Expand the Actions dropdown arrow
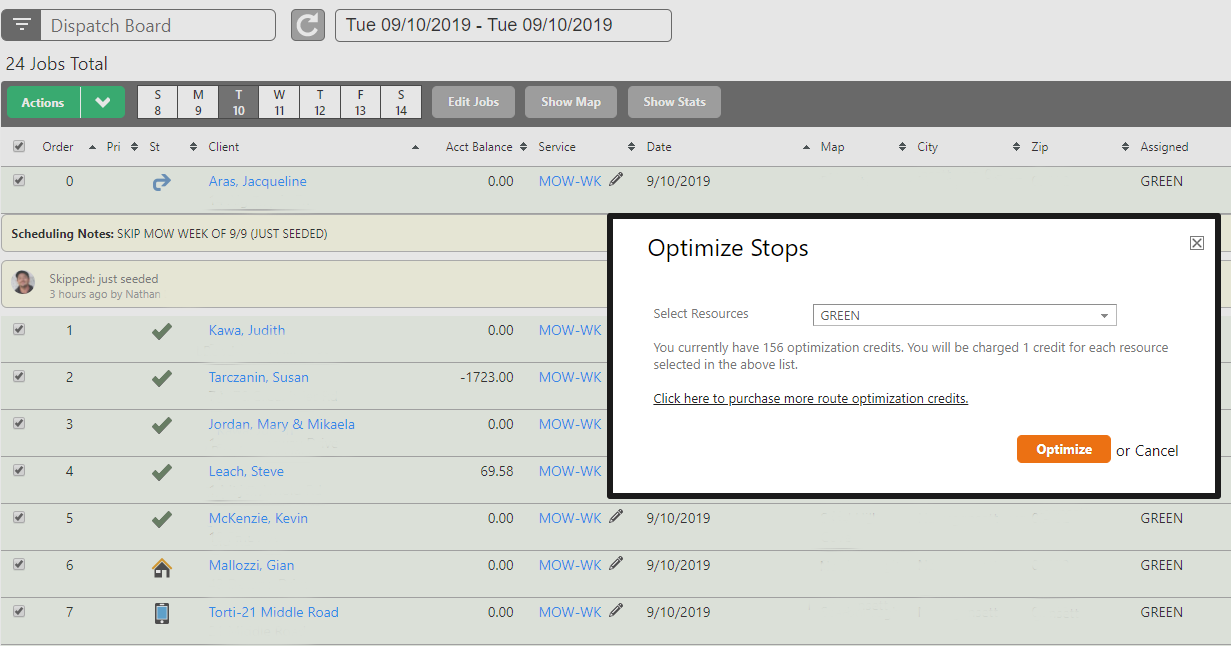 (x=102, y=101)
